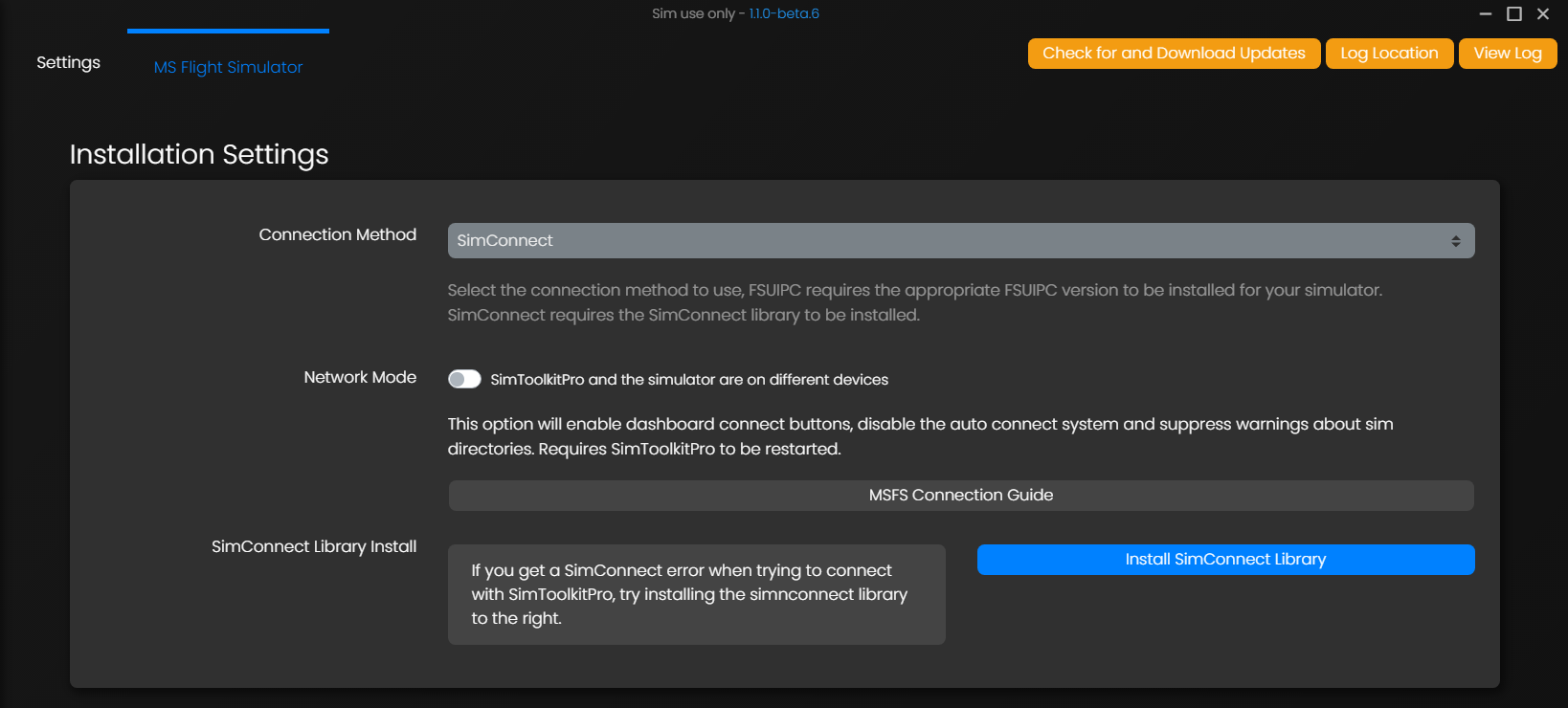Close the application window

(1543, 13)
